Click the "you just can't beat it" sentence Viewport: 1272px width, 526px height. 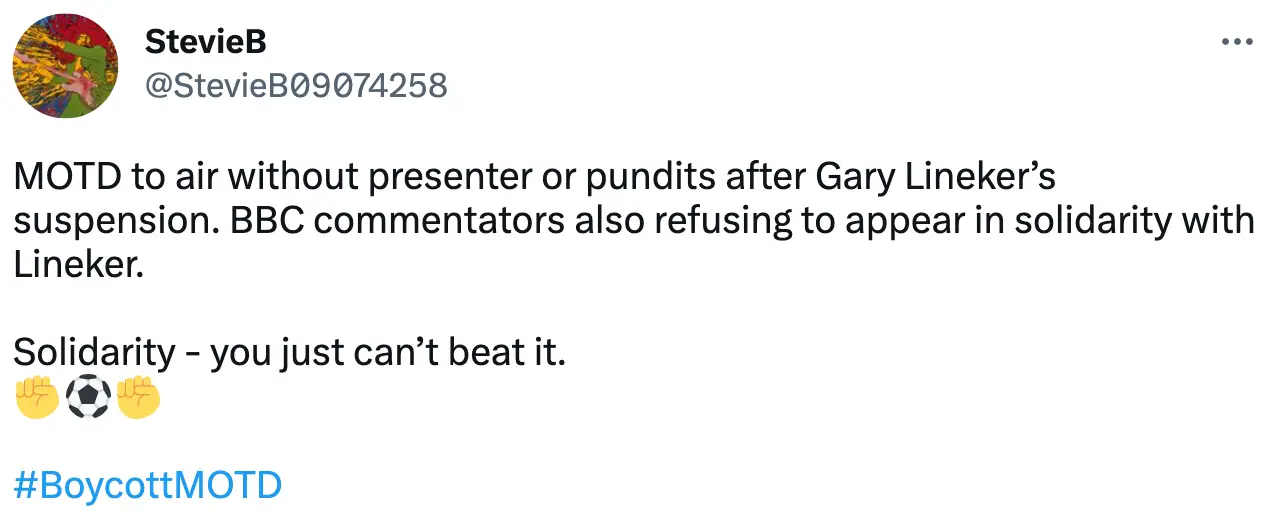387,352
